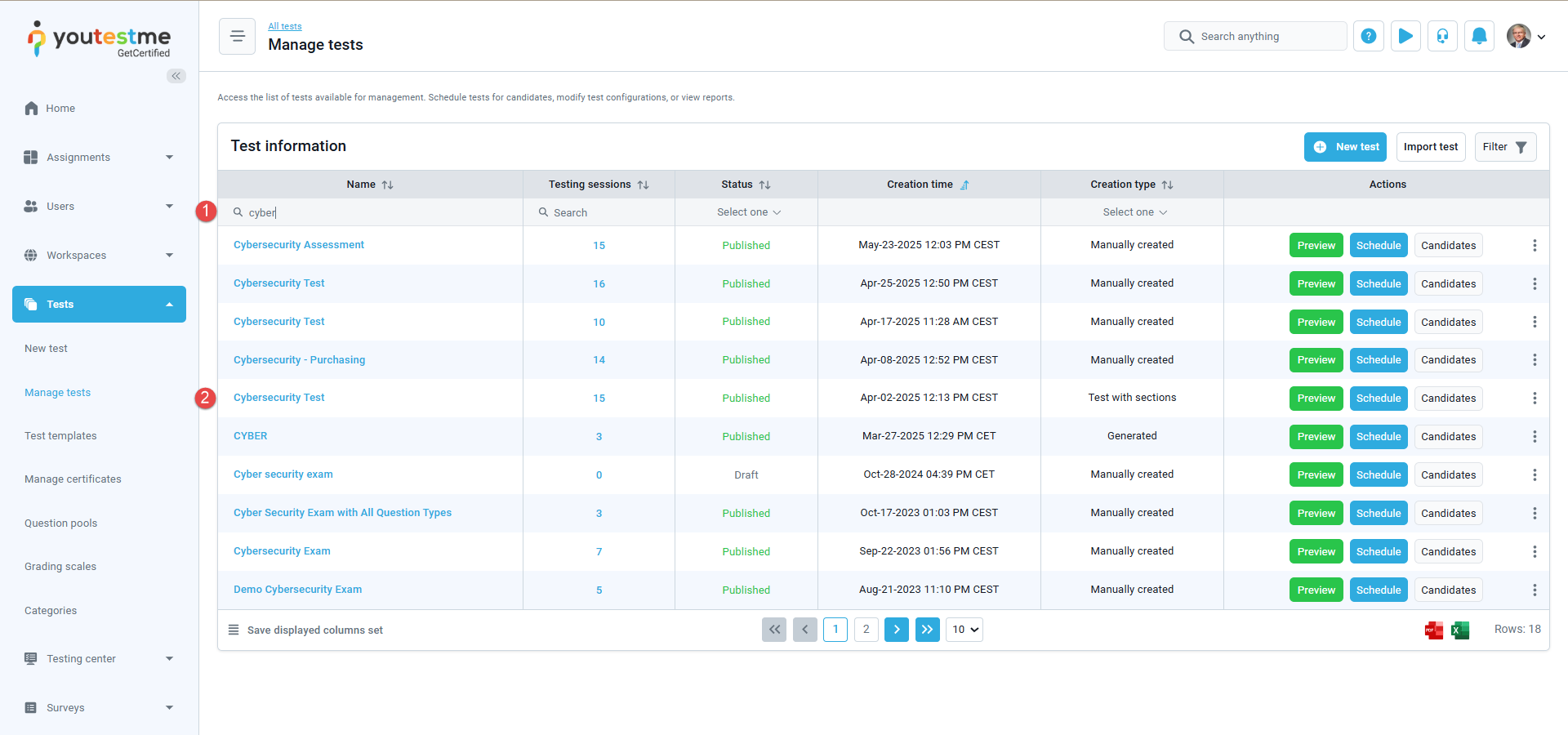
Task: Export table to PDF icon
Action: pyautogui.click(x=1434, y=630)
